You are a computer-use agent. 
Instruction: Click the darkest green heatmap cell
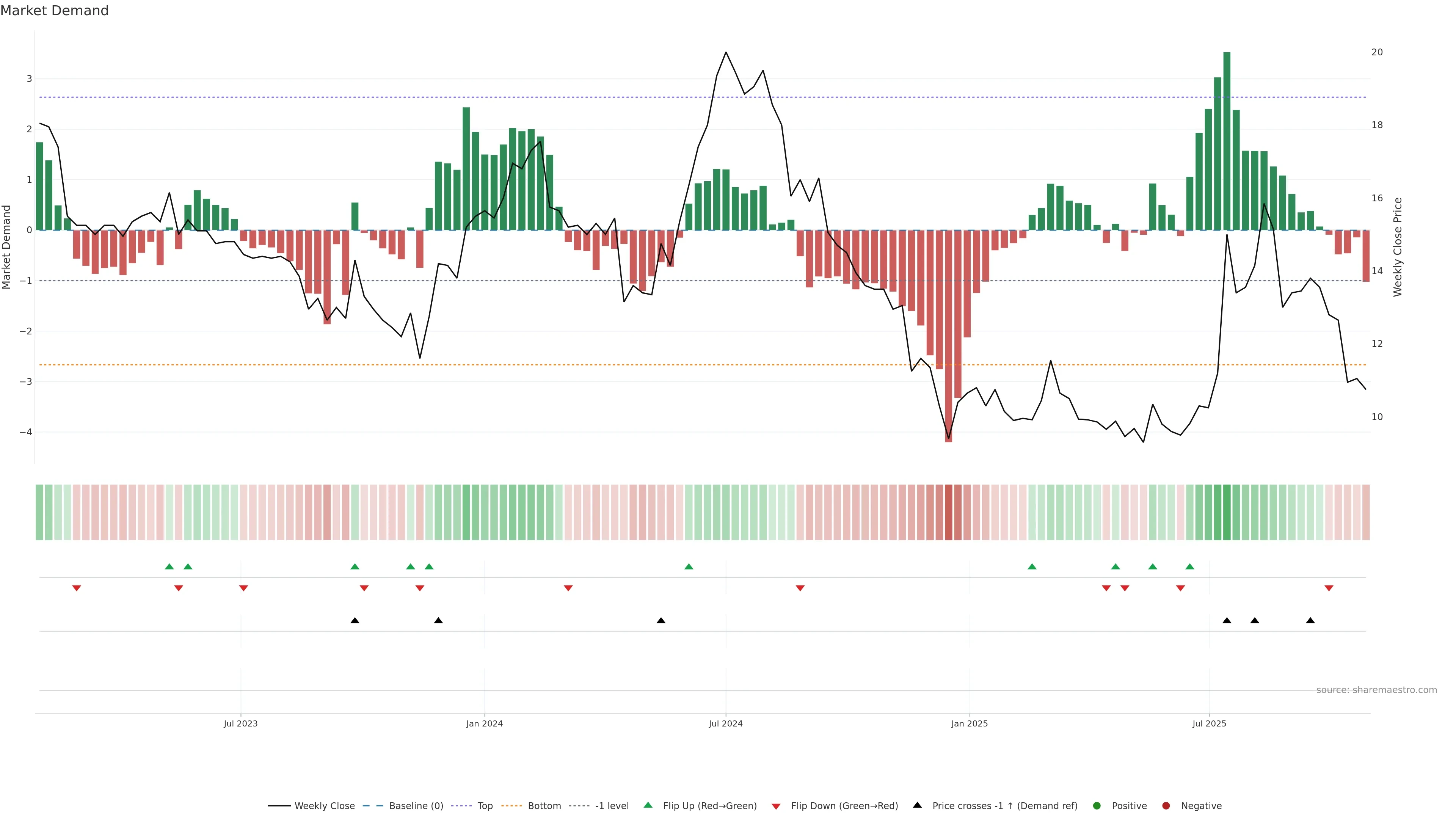[1227, 512]
